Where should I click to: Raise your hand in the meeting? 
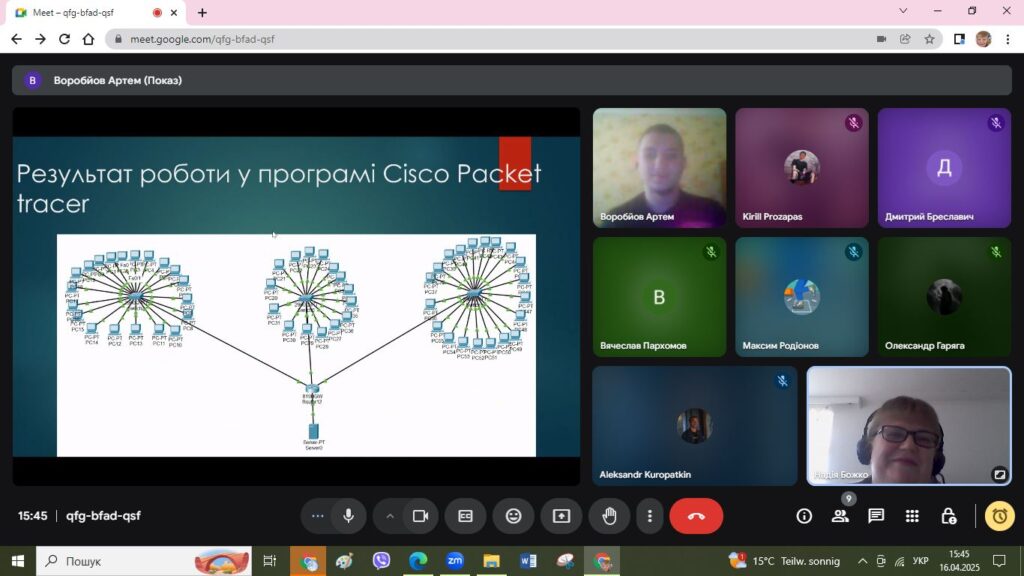click(609, 516)
